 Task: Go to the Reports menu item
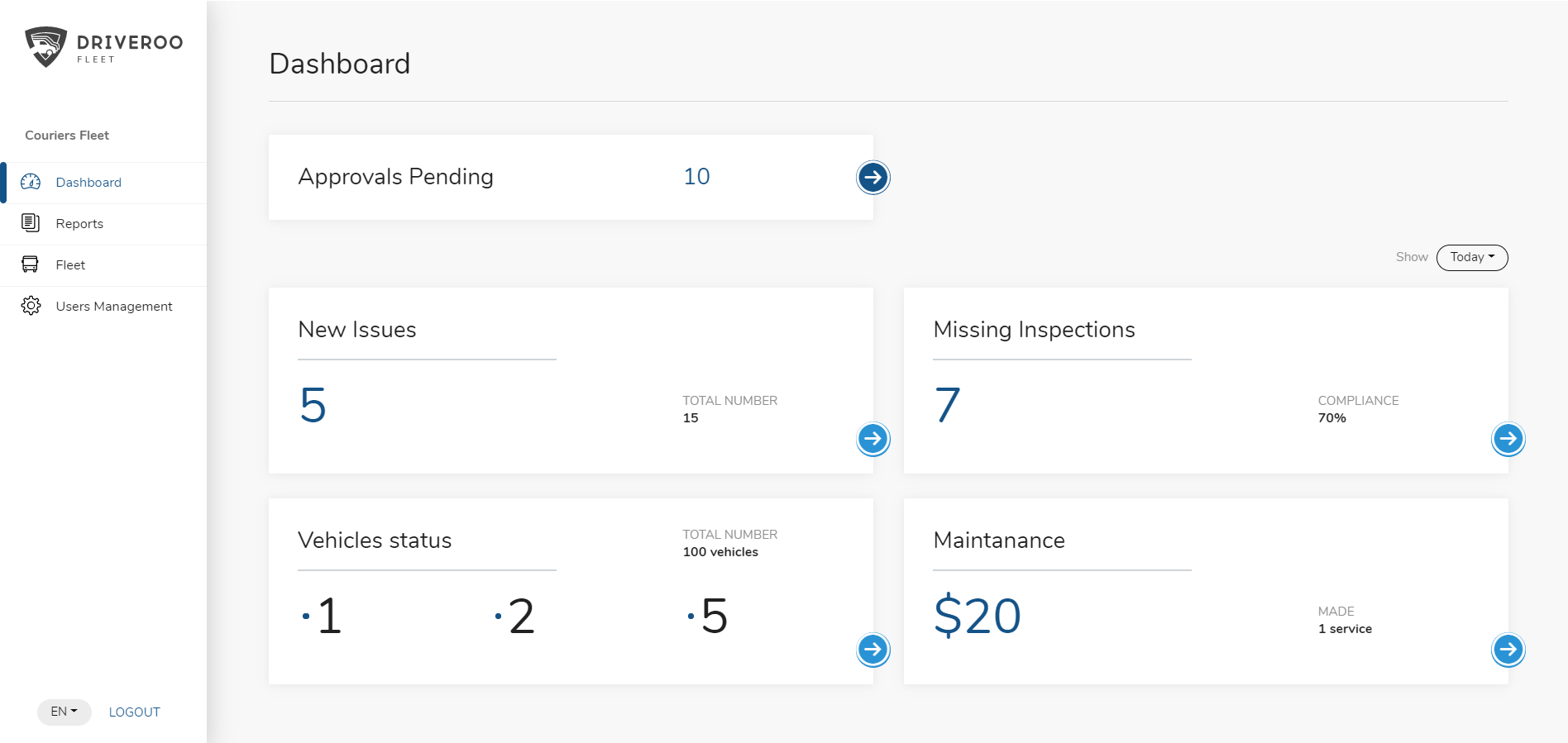tap(79, 224)
